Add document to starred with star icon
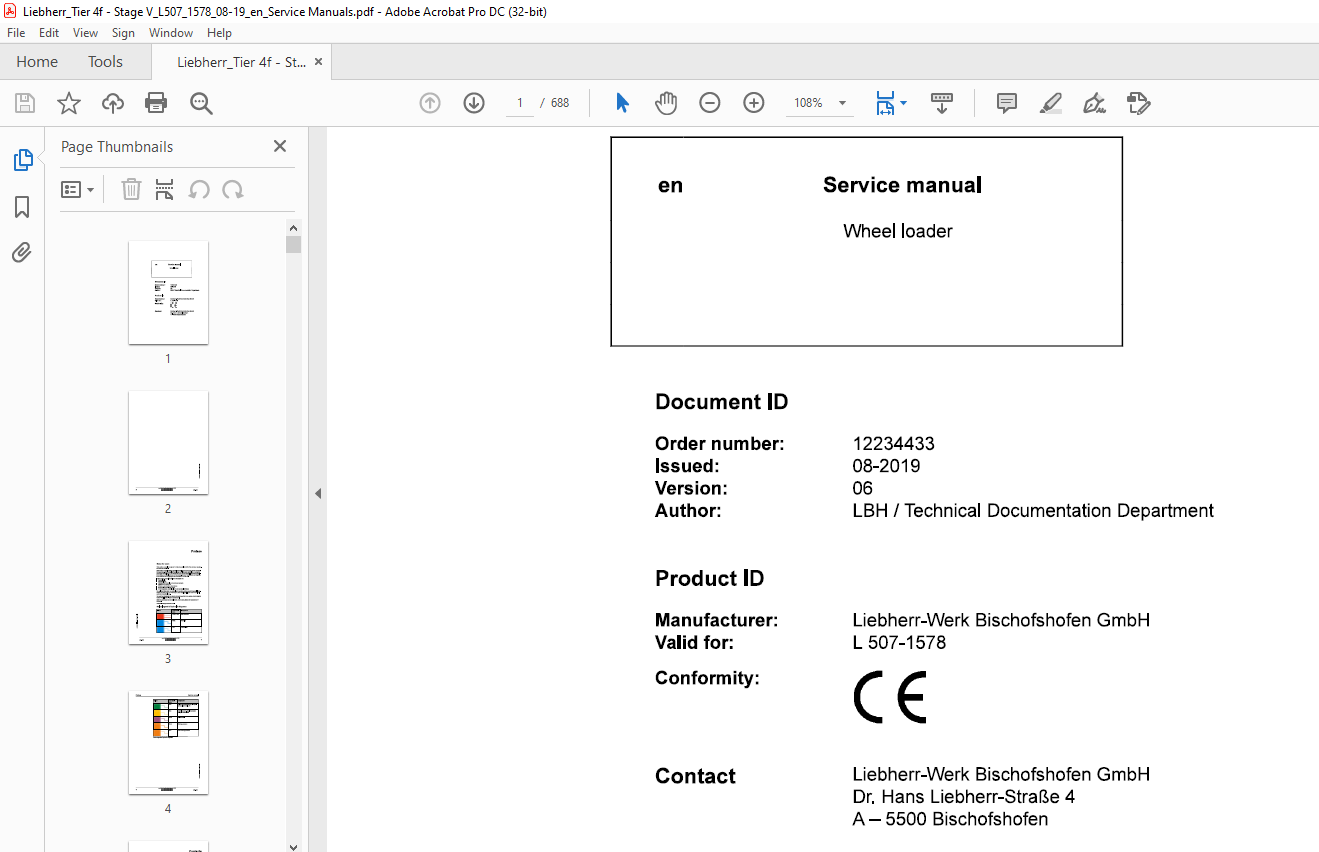Viewport: 1319px width, 852px height. pos(68,103)
